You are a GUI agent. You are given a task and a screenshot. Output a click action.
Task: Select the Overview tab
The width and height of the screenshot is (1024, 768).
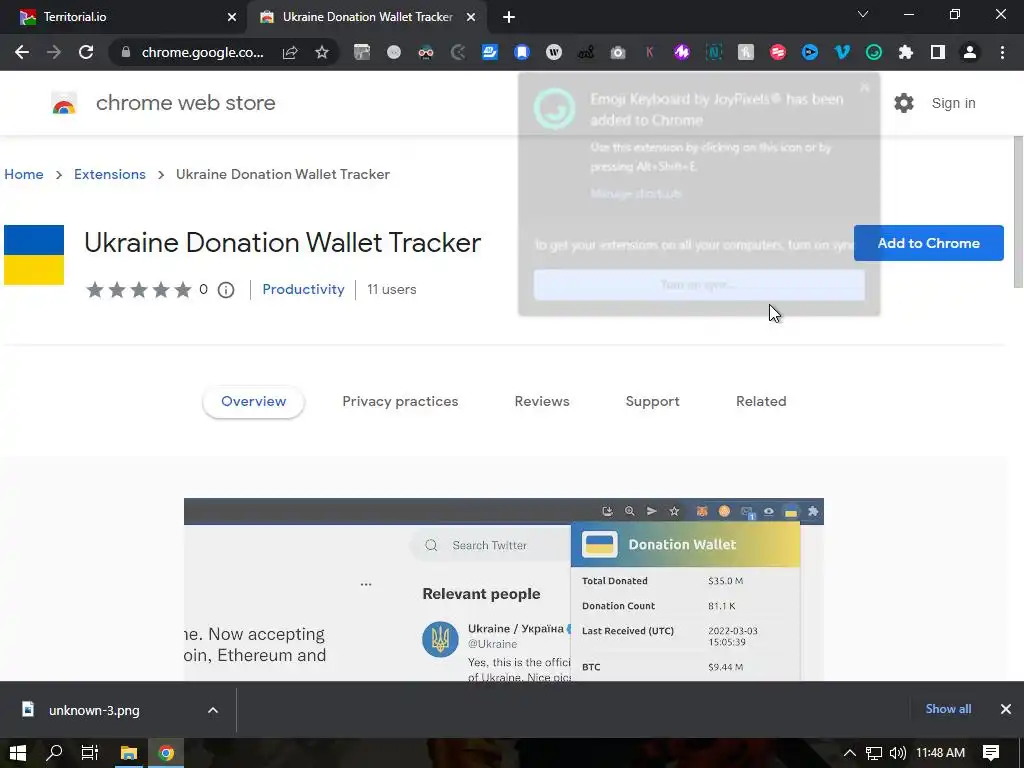pos(253,402)
